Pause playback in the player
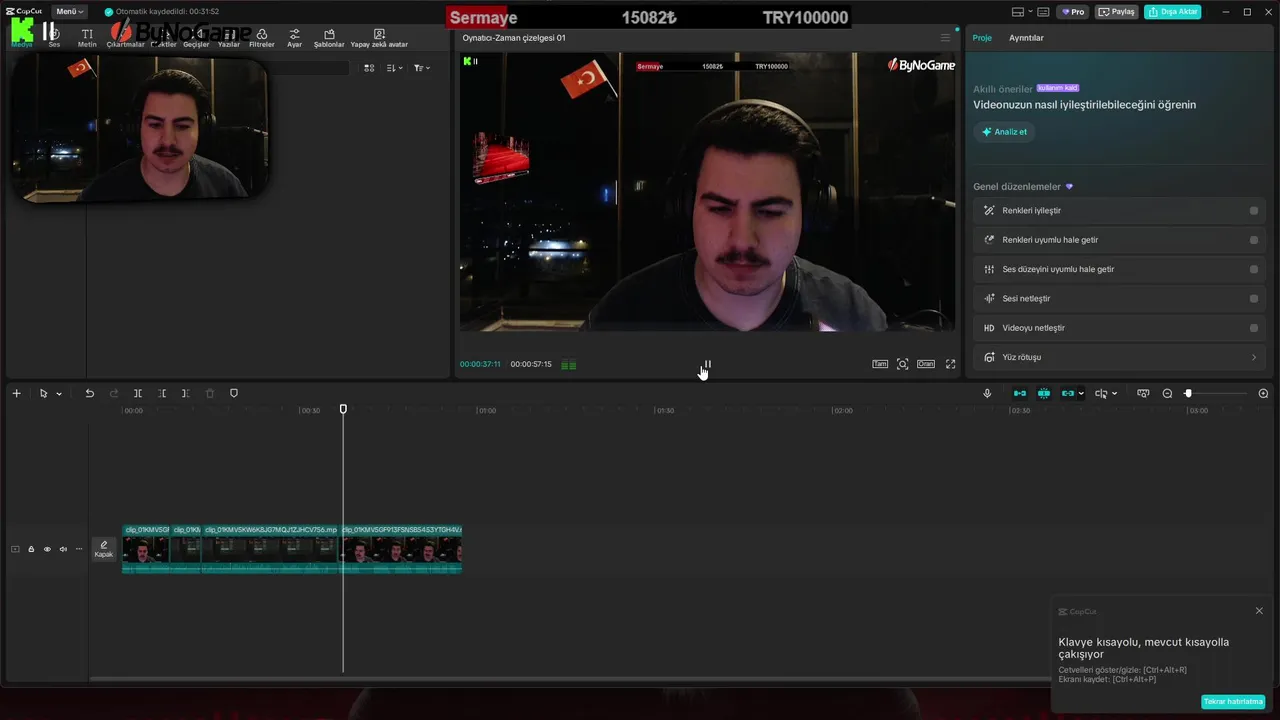 (707, 364)
